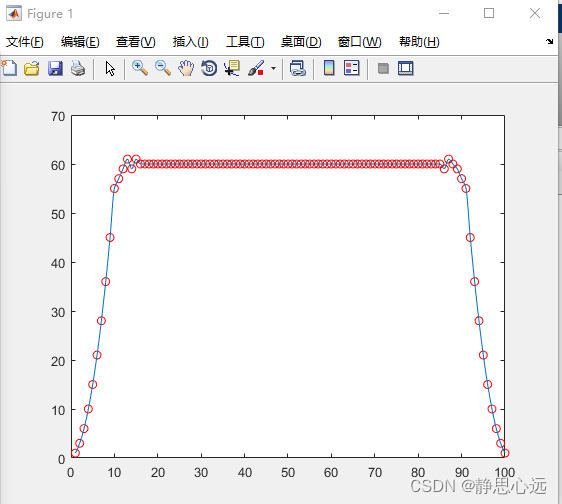Click the Hide Plot Tools icon

pyautogui.click(x=383, y=68)
